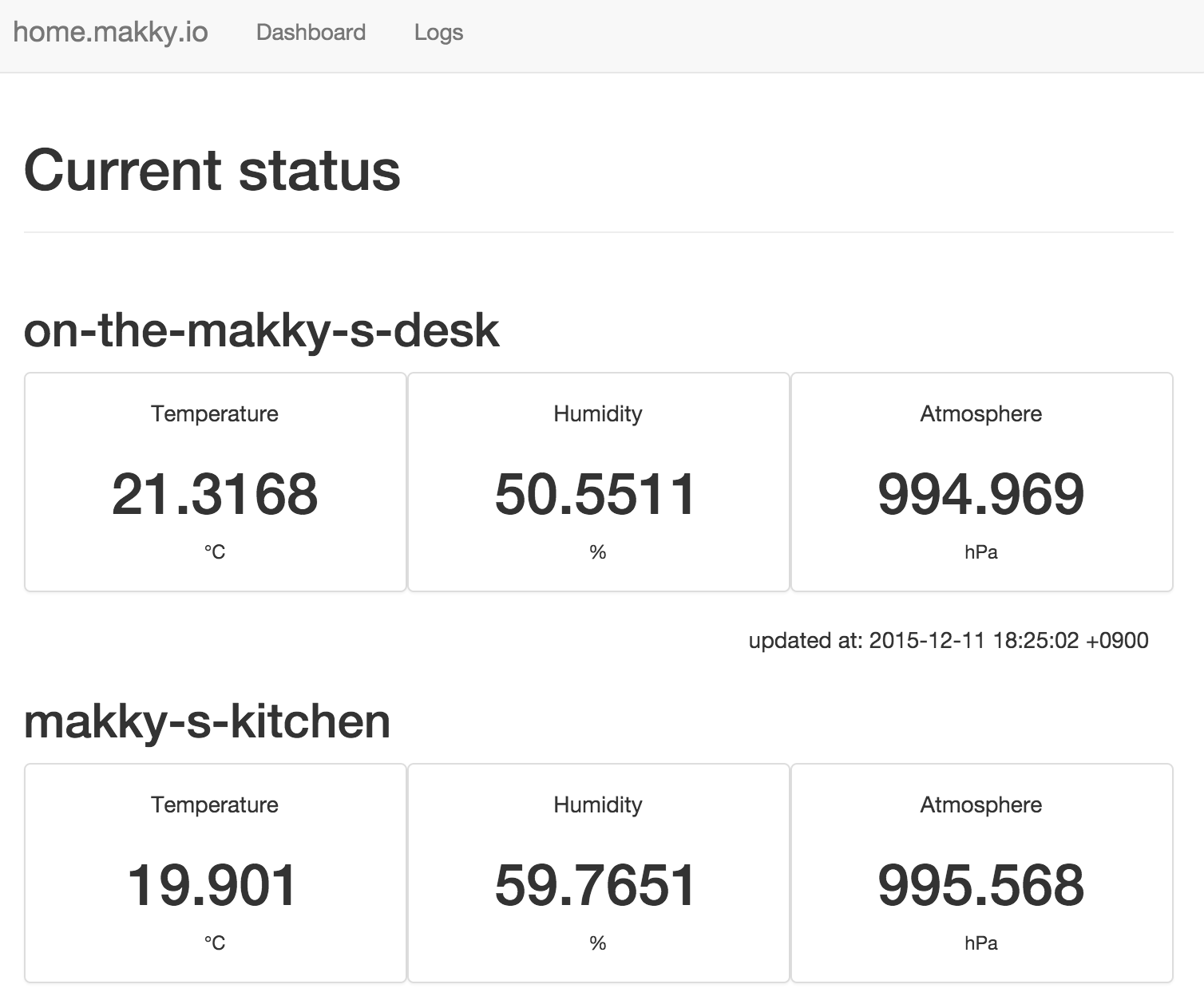1204x996 pixels.
Task: Click kitchen Temperature panel label
Action: pyautogui.click(x=215, y=804)
